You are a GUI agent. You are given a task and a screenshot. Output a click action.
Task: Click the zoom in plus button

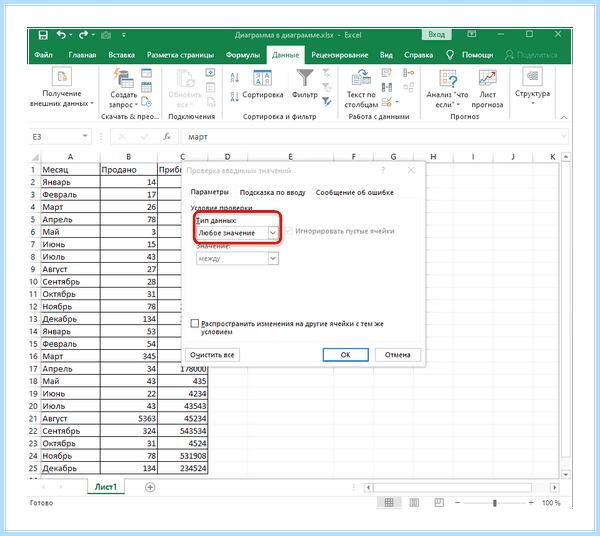531,503
